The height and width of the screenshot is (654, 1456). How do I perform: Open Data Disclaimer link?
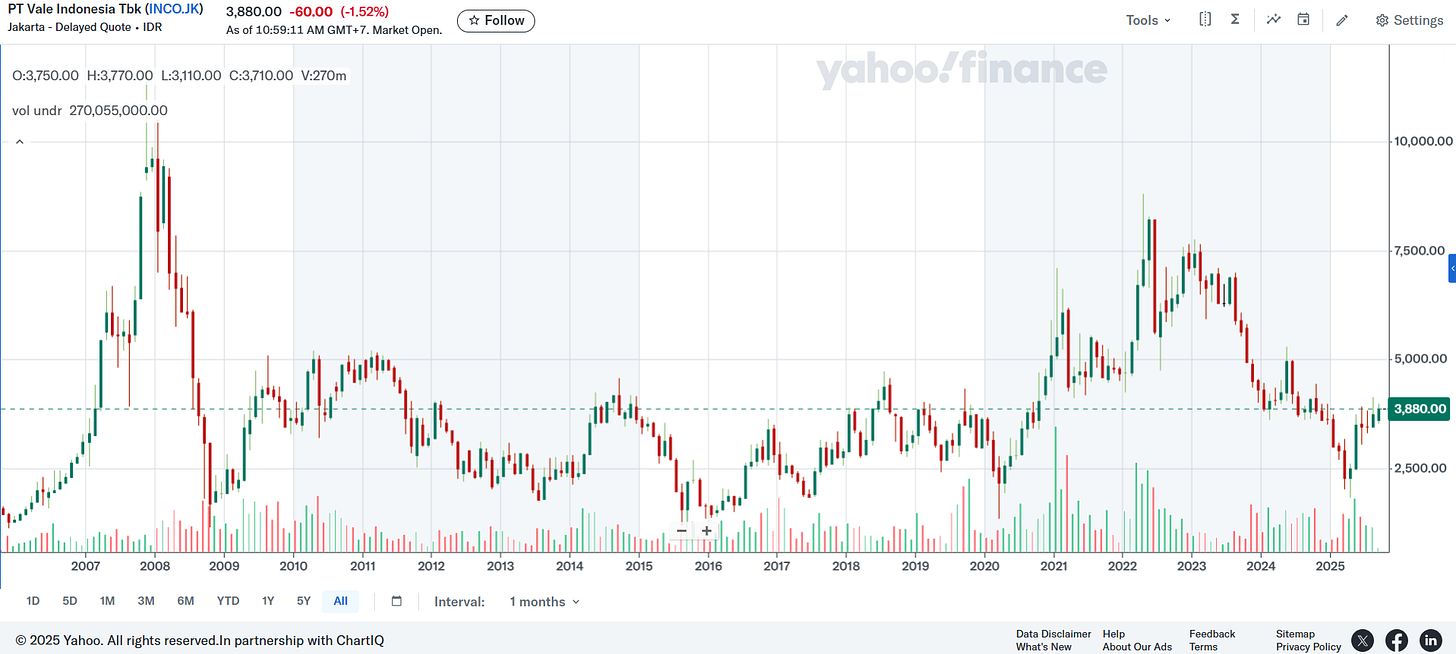point(1053,634)
